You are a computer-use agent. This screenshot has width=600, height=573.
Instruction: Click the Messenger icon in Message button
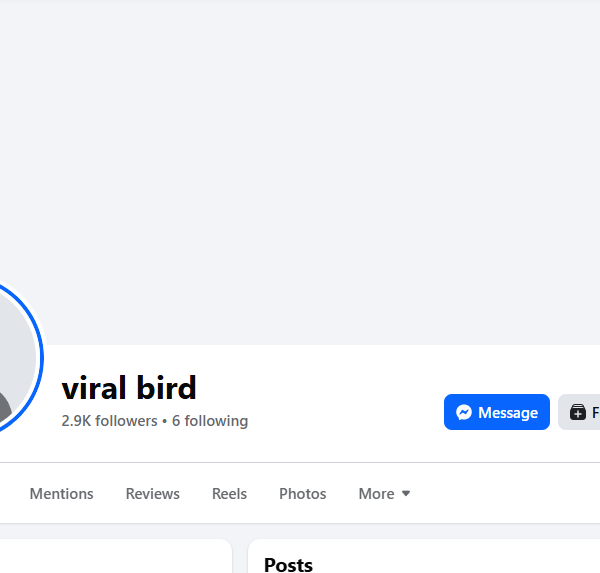464,412
